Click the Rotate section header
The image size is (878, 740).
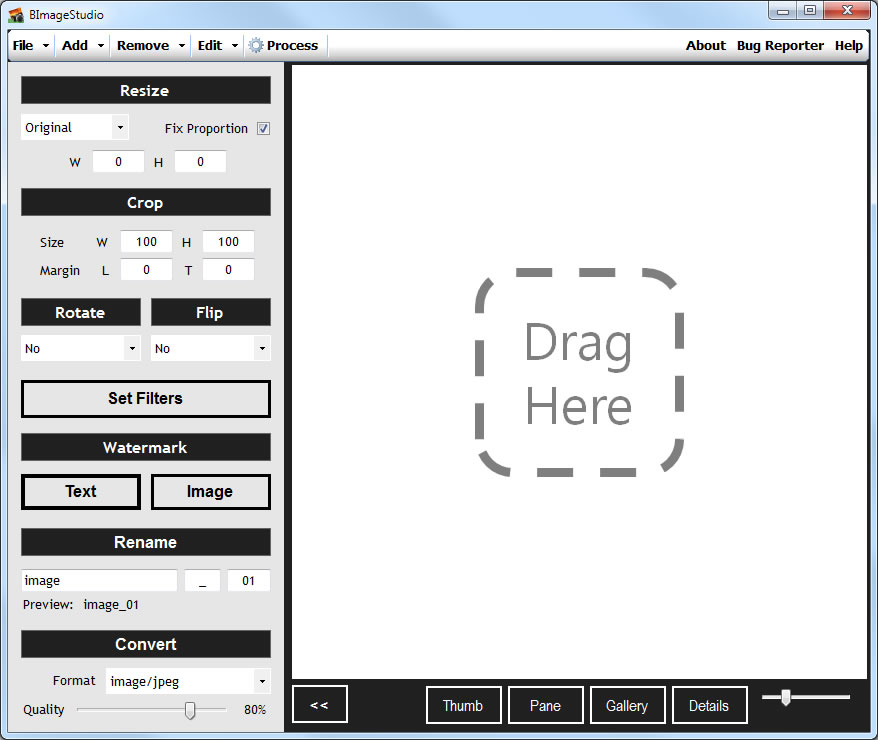pyautogui.click(x=81, y=312)
